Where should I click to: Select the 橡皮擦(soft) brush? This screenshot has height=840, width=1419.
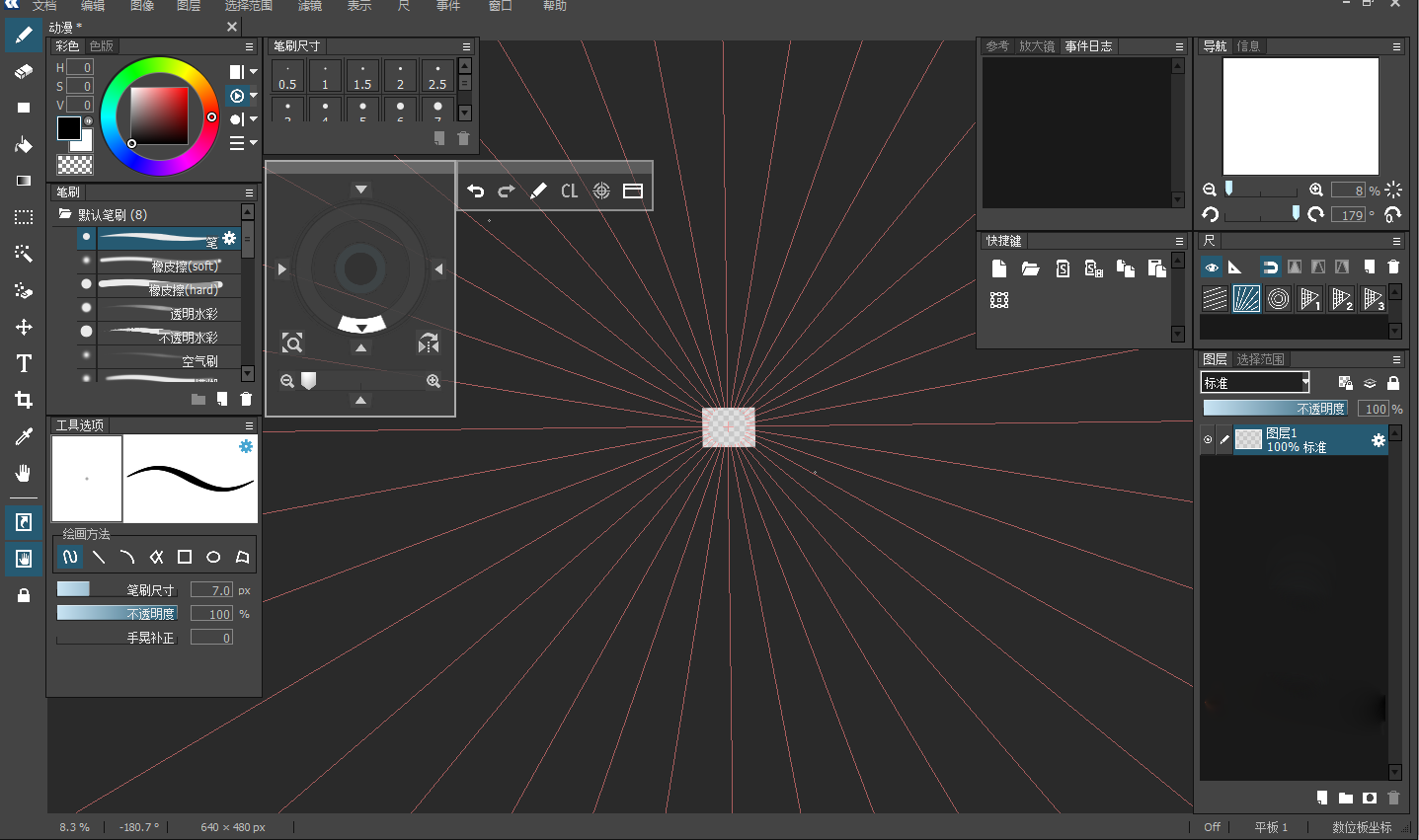[x=161, y=265]
